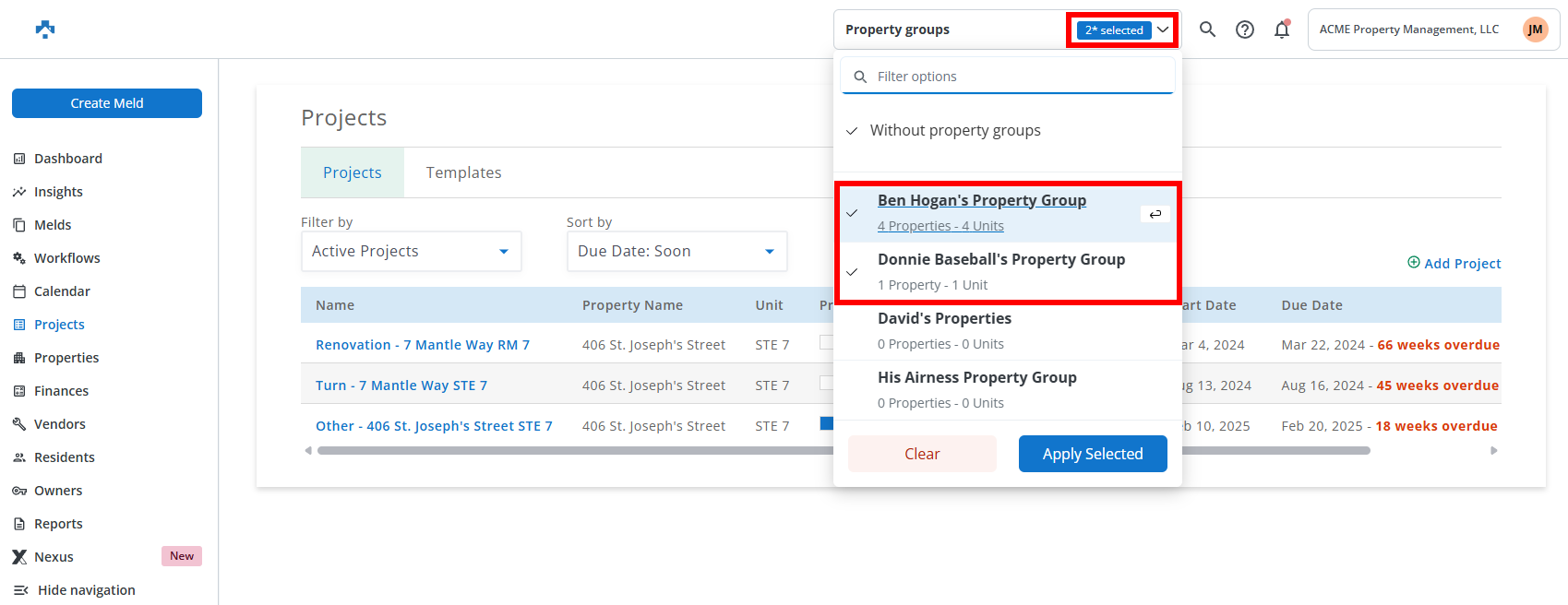Image resolution: width=1568 pixels, height=605 pixels.
Task: Click the Property Meld logo icon
Action: 45,30
